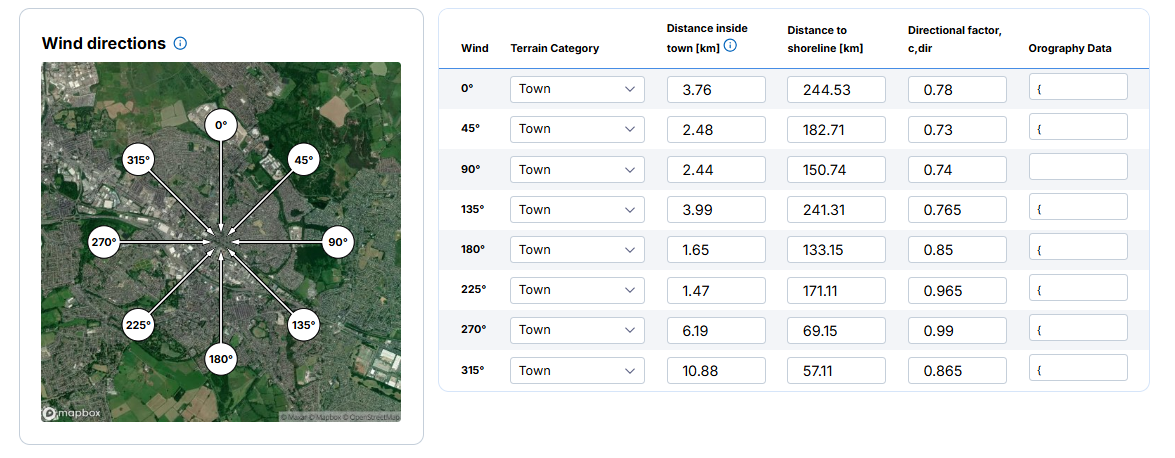Open Terrain Category dropdown for 315° wind
Screen dimensions: 1175x458
[x=577, y=370]
